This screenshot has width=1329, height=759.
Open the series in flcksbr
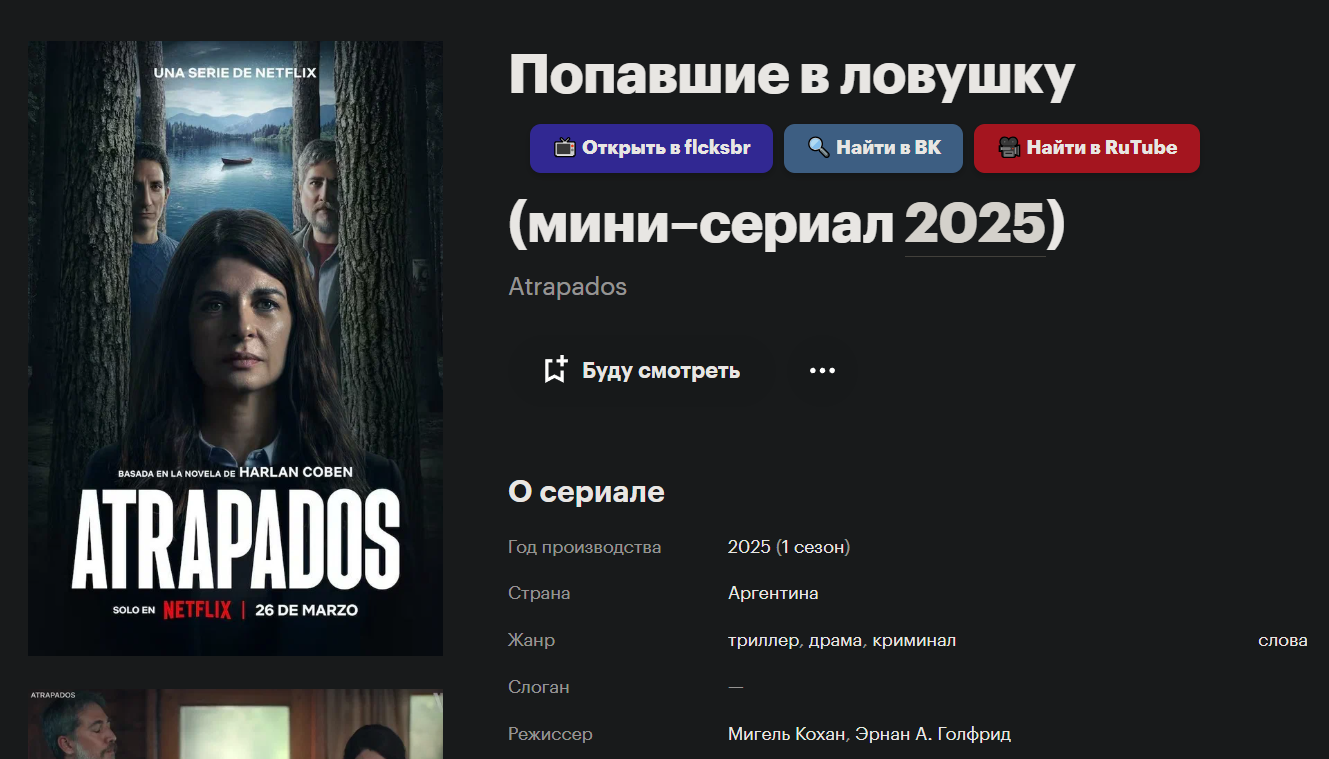[x=651, y=148]
